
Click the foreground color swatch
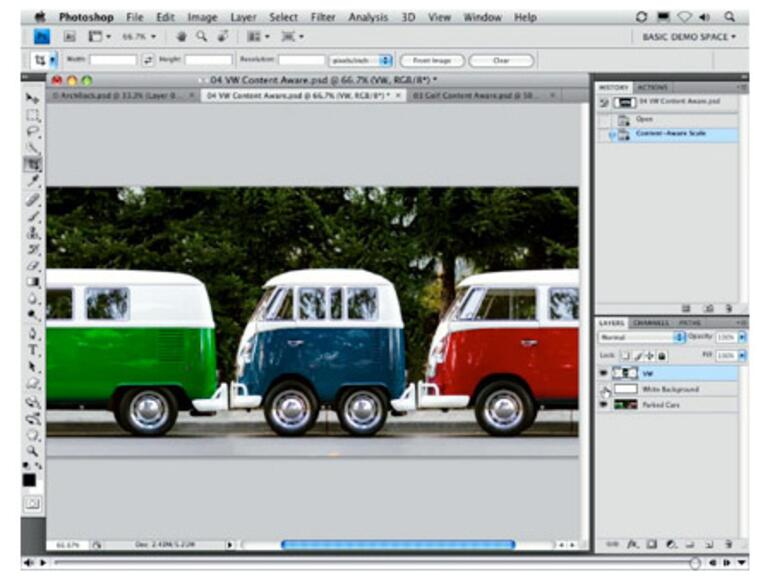[29, 480]
